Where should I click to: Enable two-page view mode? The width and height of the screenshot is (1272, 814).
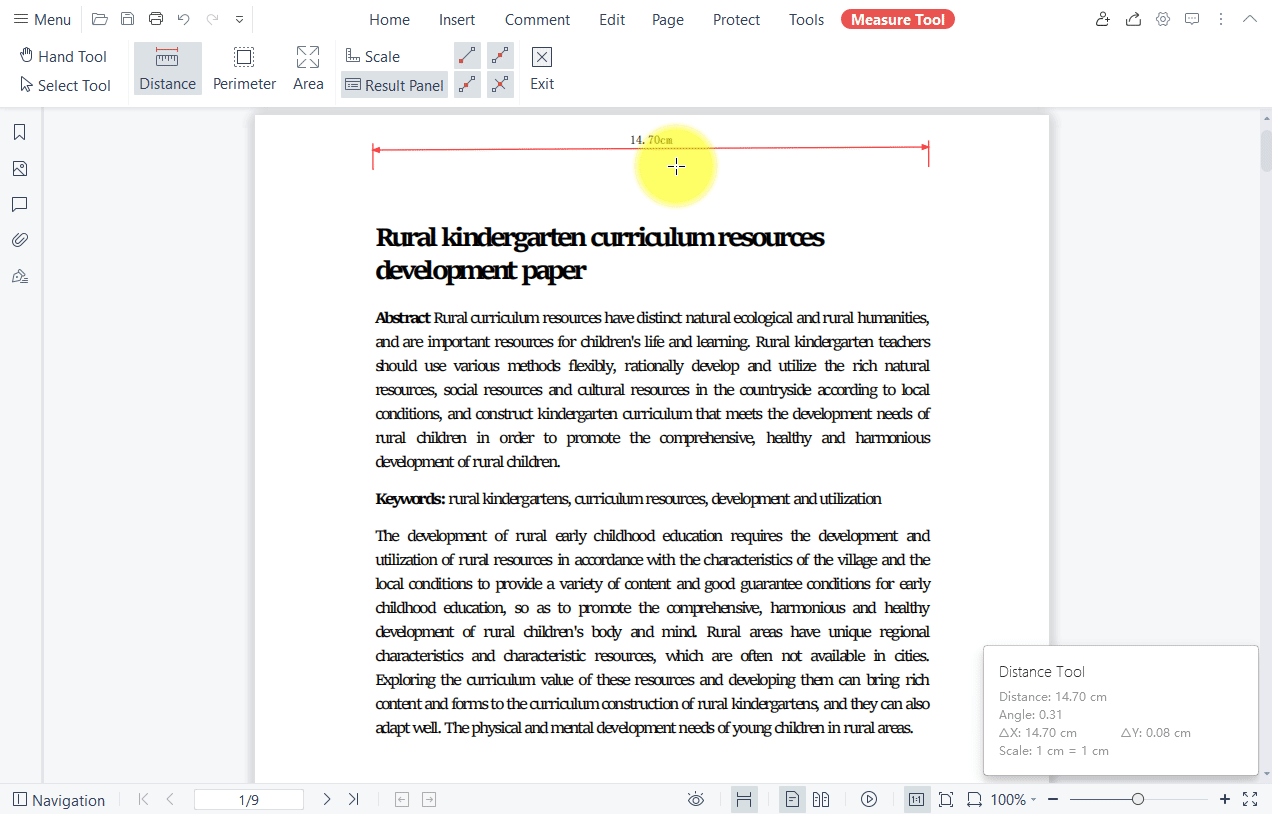coord(820,799)
